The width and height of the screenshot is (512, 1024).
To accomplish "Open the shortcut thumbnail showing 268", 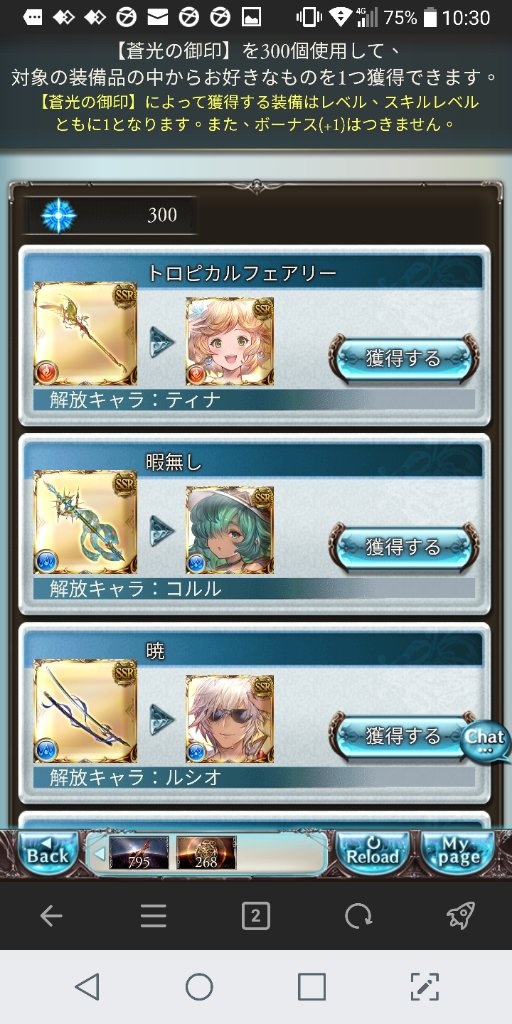I will pos(206,854).
